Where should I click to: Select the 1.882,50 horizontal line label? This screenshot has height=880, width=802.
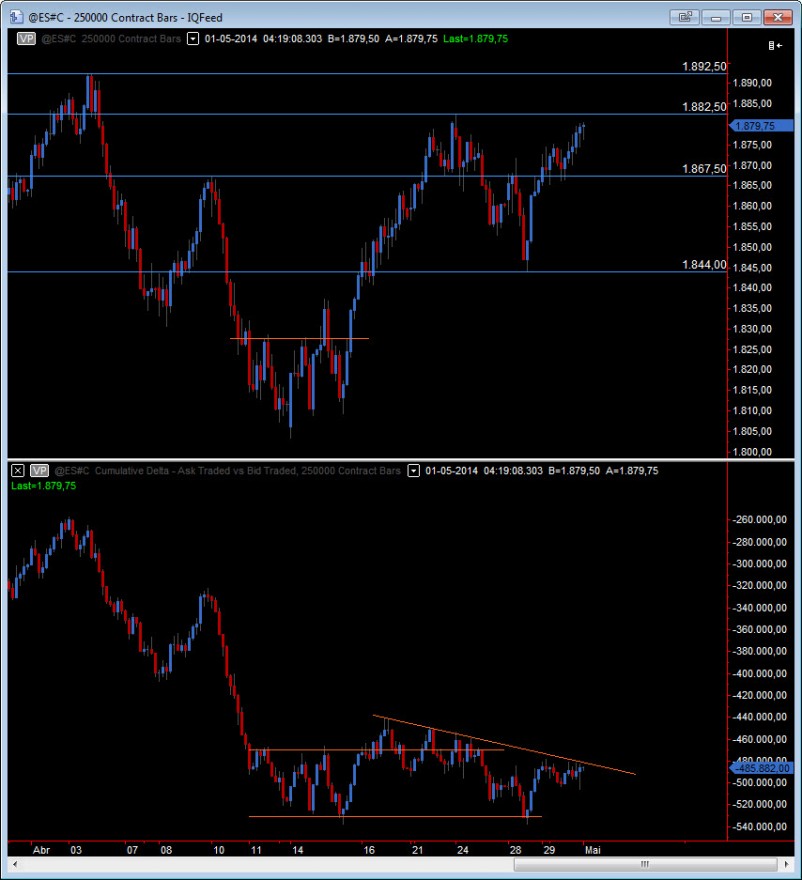point(704,107)
